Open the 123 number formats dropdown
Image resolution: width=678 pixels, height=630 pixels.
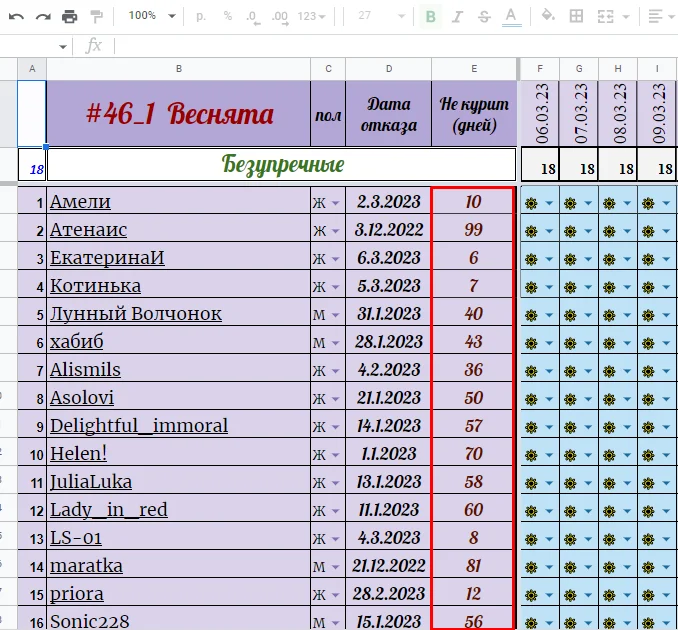pos(311,16)
